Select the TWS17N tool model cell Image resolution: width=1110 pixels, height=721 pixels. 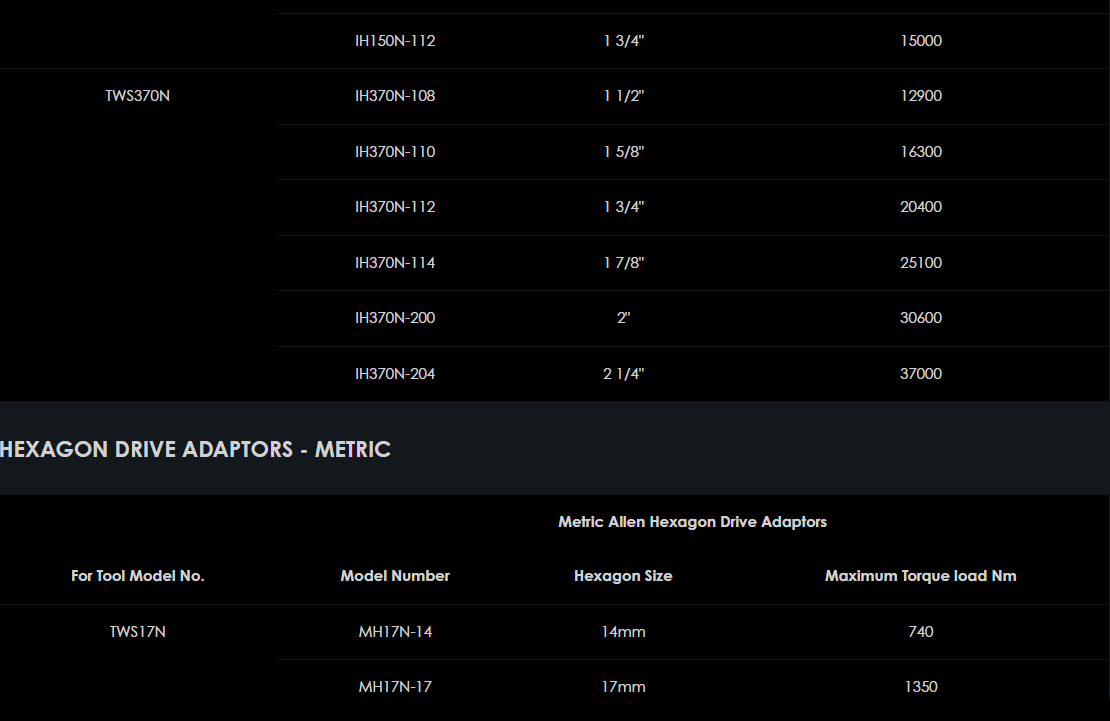[138, 632]
